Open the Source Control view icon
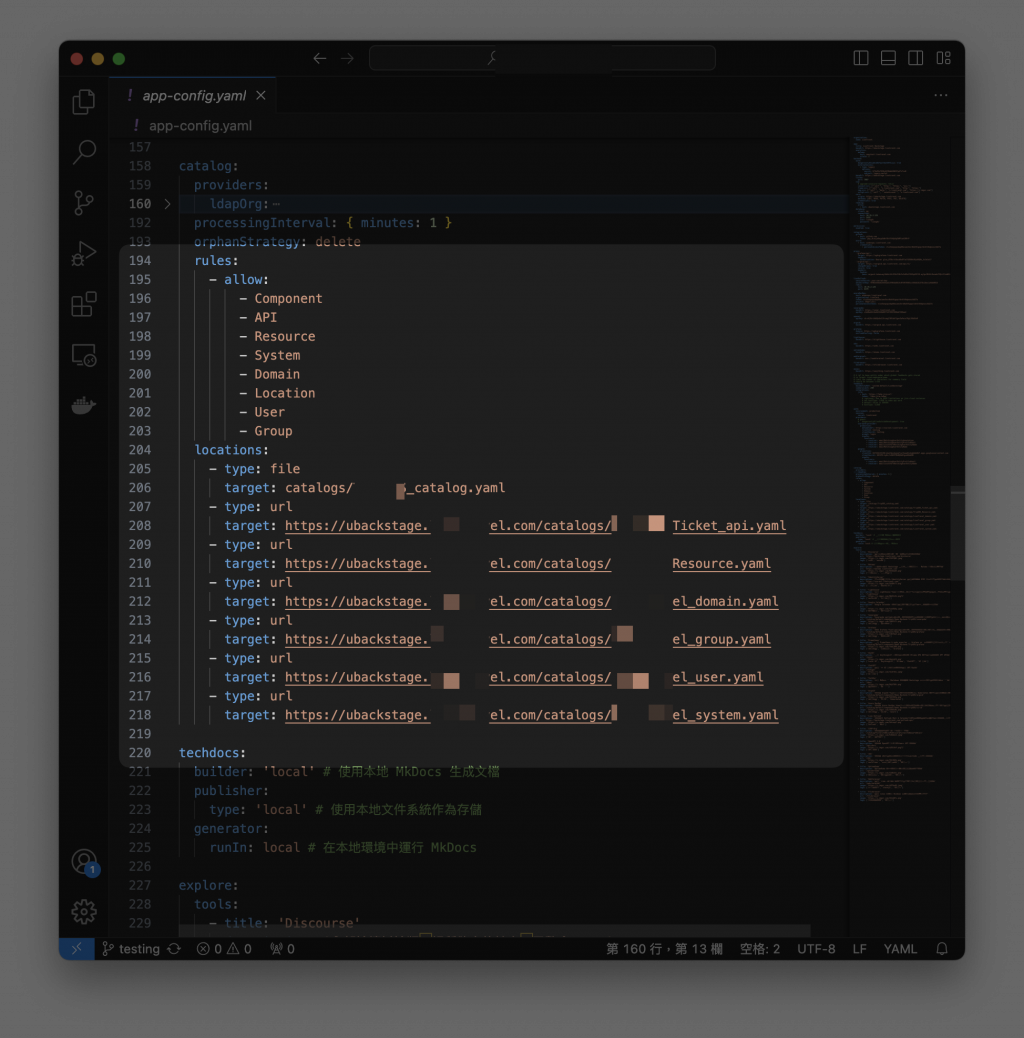Screen dimensions: 1024x1038 pos(83,203)
